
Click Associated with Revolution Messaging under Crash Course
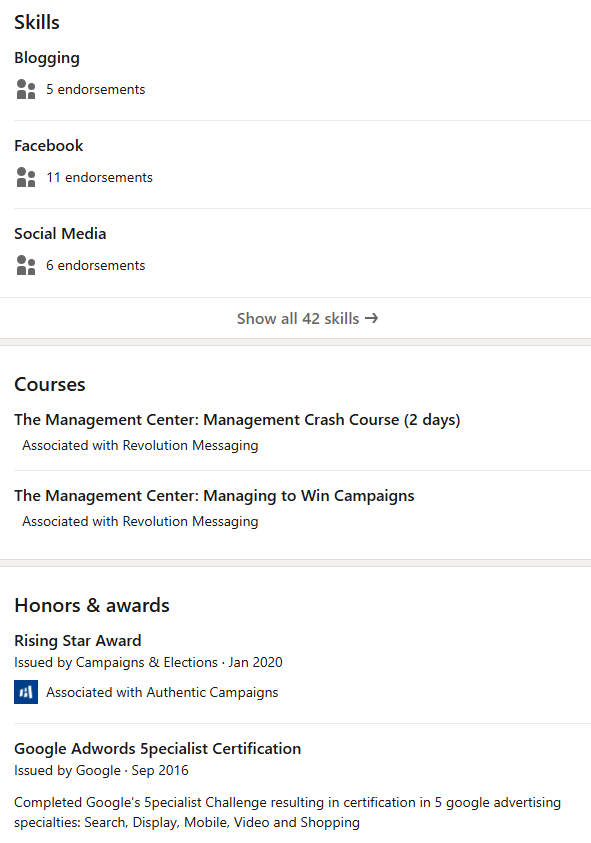click(140, 446)
